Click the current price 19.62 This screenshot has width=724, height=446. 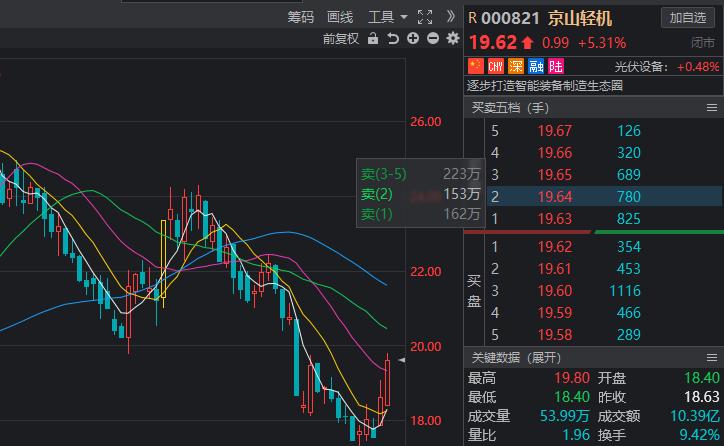tap(493, 42)
